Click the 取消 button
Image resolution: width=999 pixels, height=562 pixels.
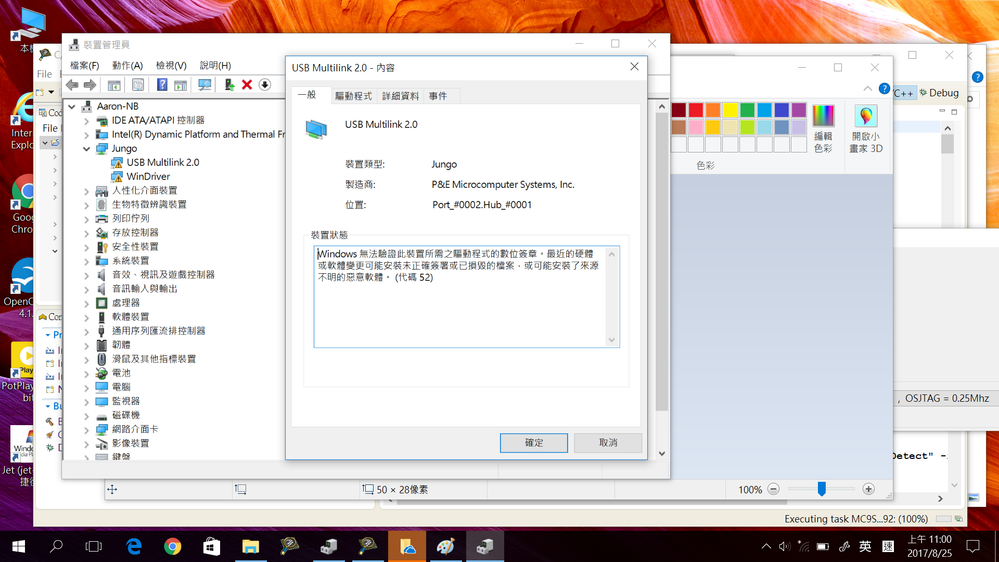tap(607, 443)
